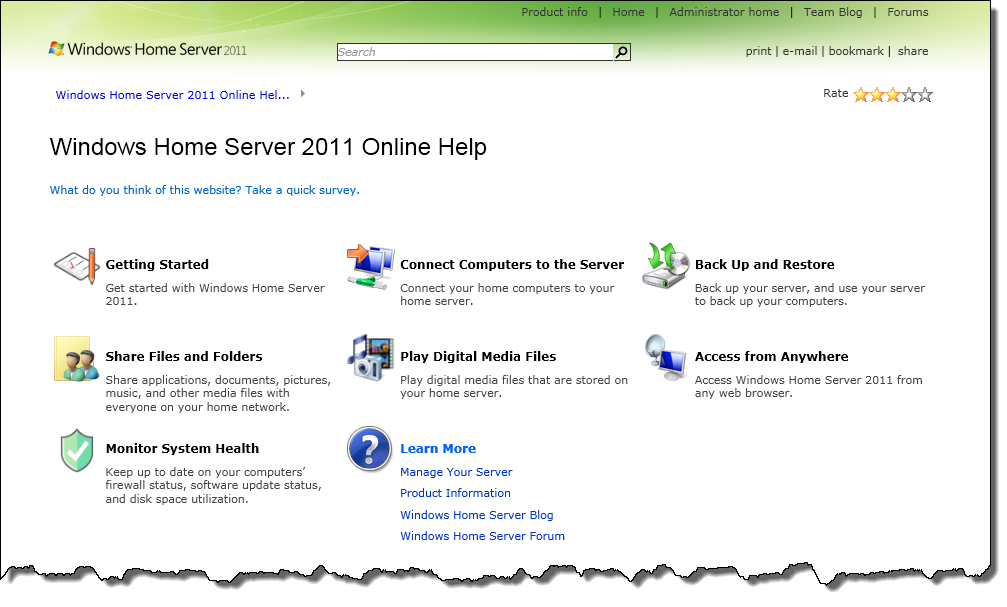Expand the breadcrumb arrow after Online Help
This screenshot has height=607, width=1007.
[x=302, y=94]
